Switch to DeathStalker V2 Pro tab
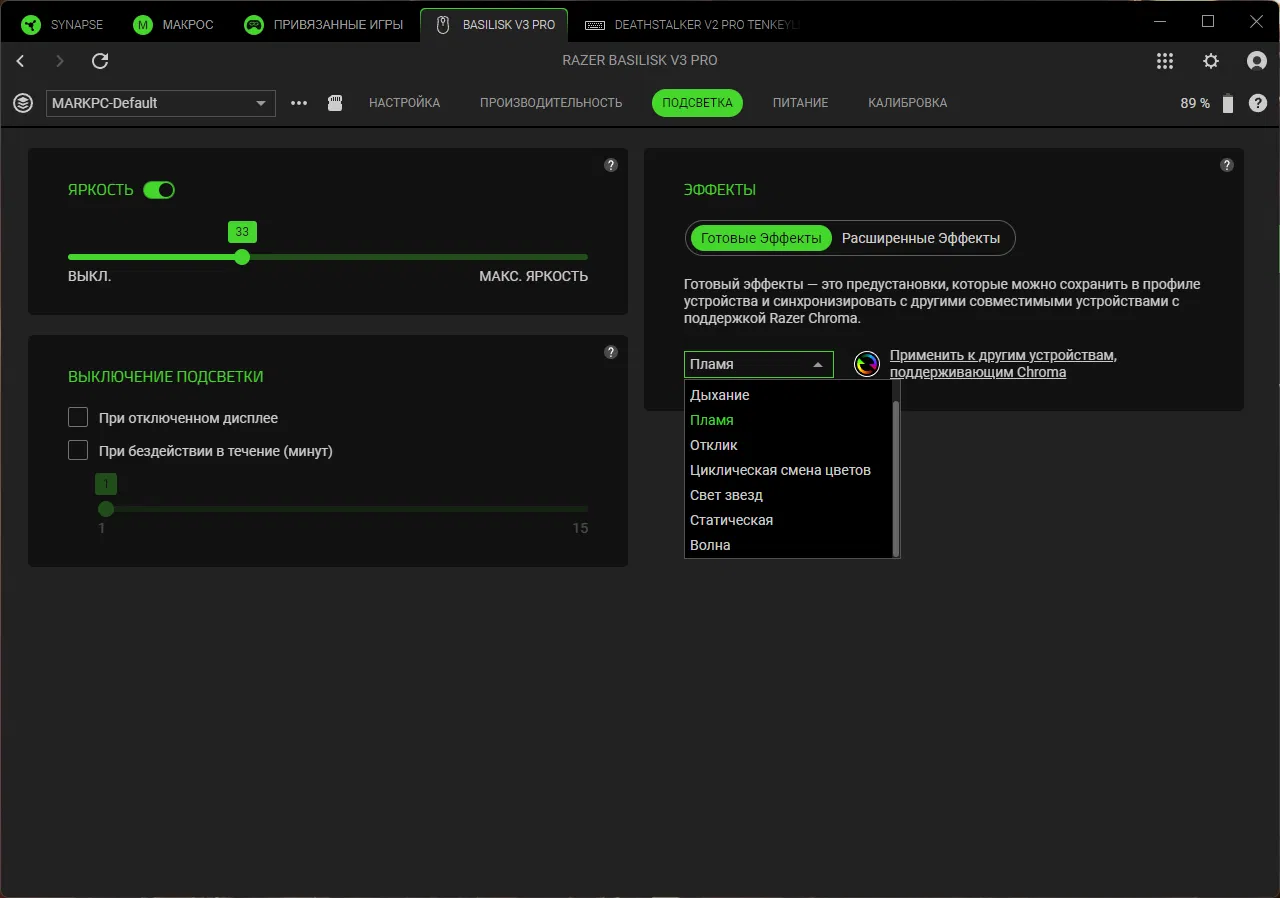This screenshot has width=1280, height=898. tap(692, 24)
